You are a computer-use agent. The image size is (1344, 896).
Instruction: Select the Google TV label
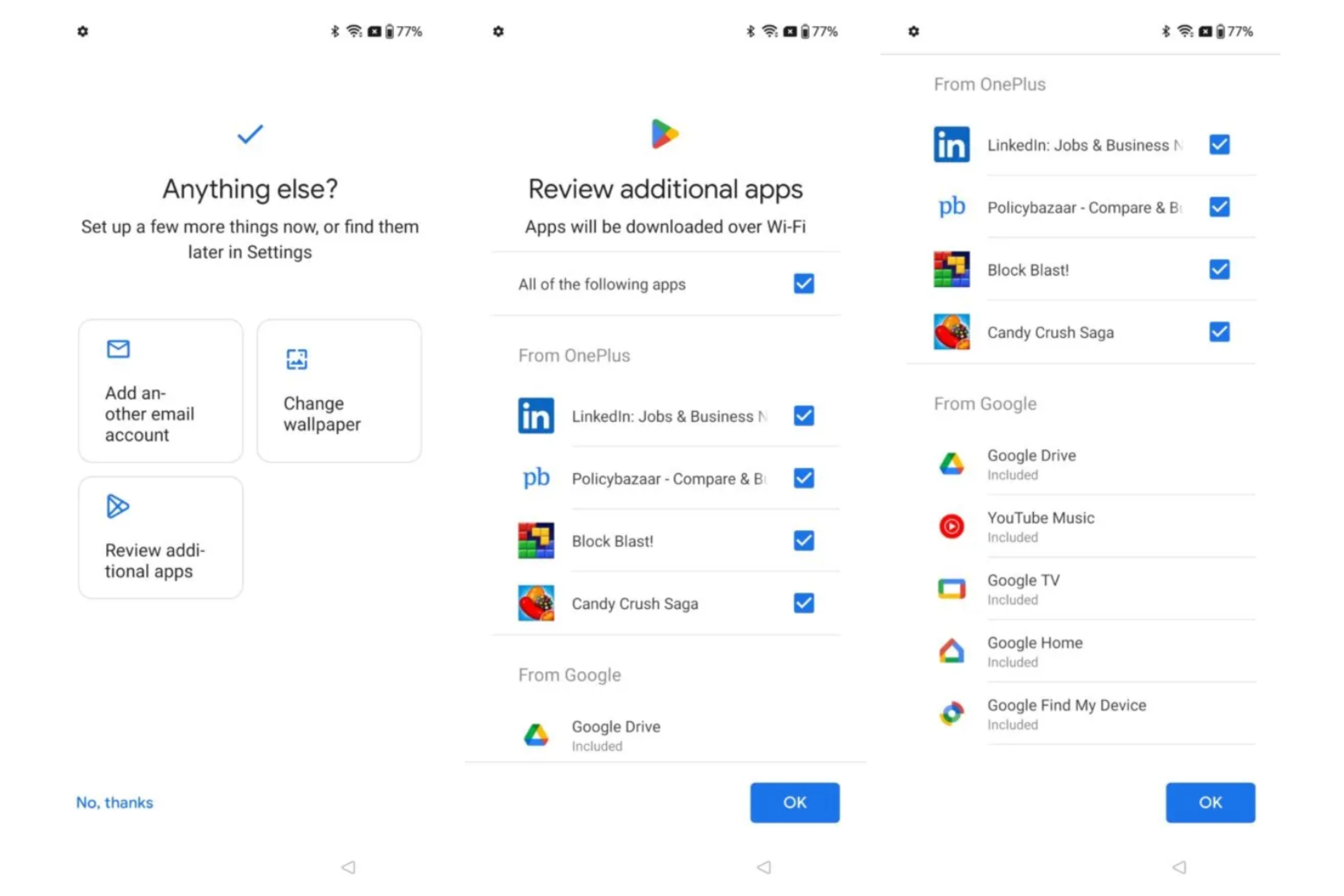pyautogui.click(x=1023, y=580)
